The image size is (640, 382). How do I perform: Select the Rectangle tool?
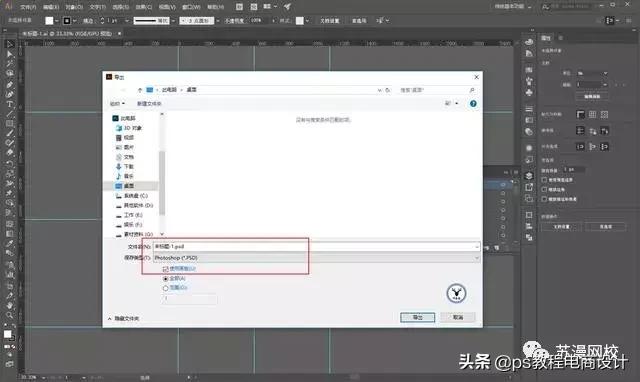(10, 124)
